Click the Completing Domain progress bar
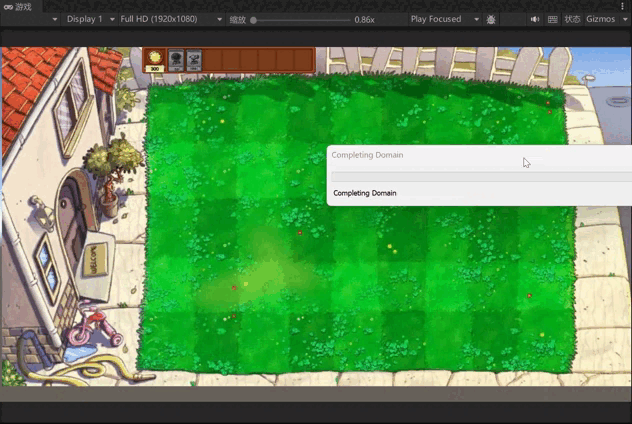632x424 pixels. (x=481, y=177)
